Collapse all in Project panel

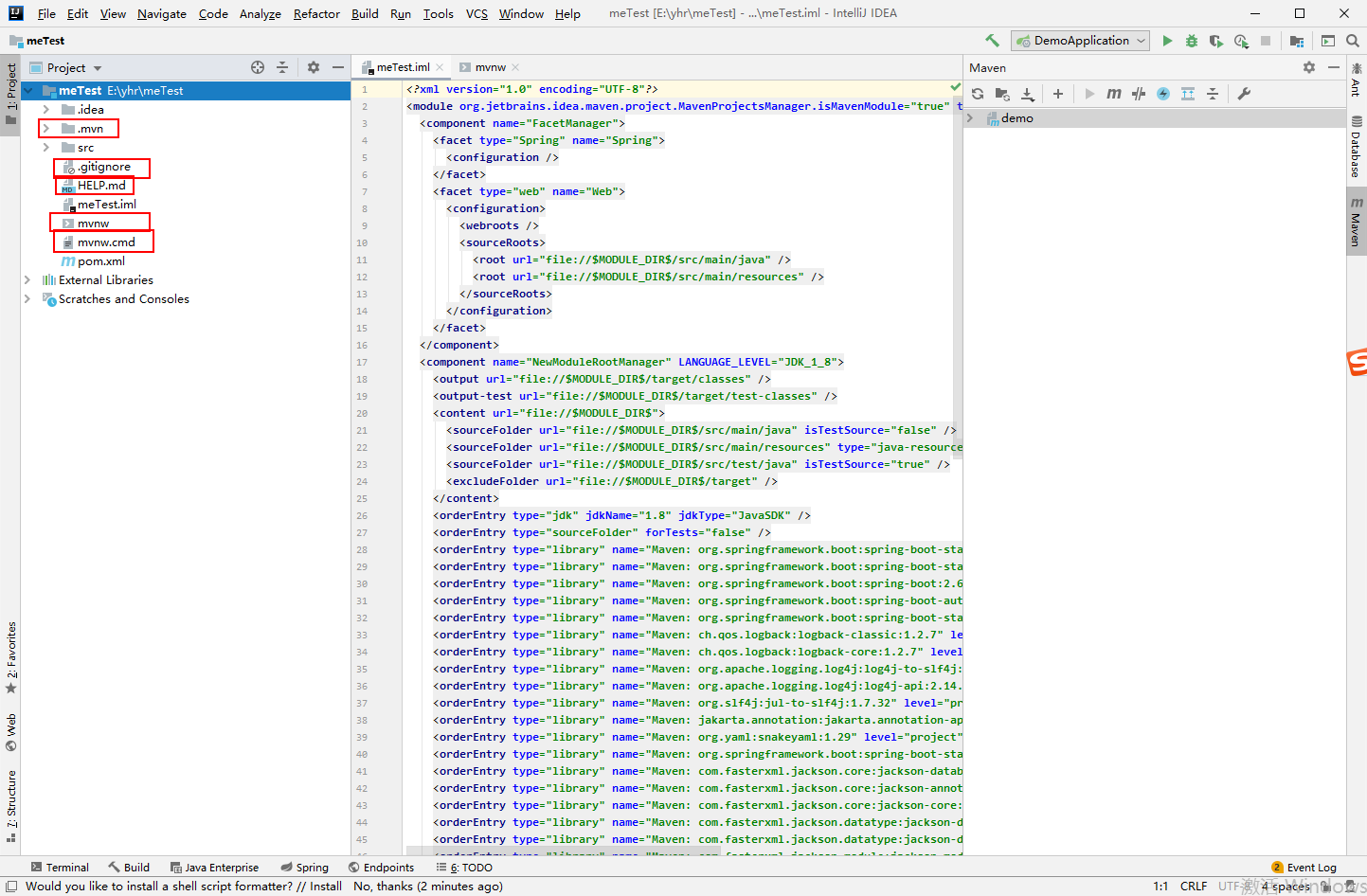[x=282, y=67]
